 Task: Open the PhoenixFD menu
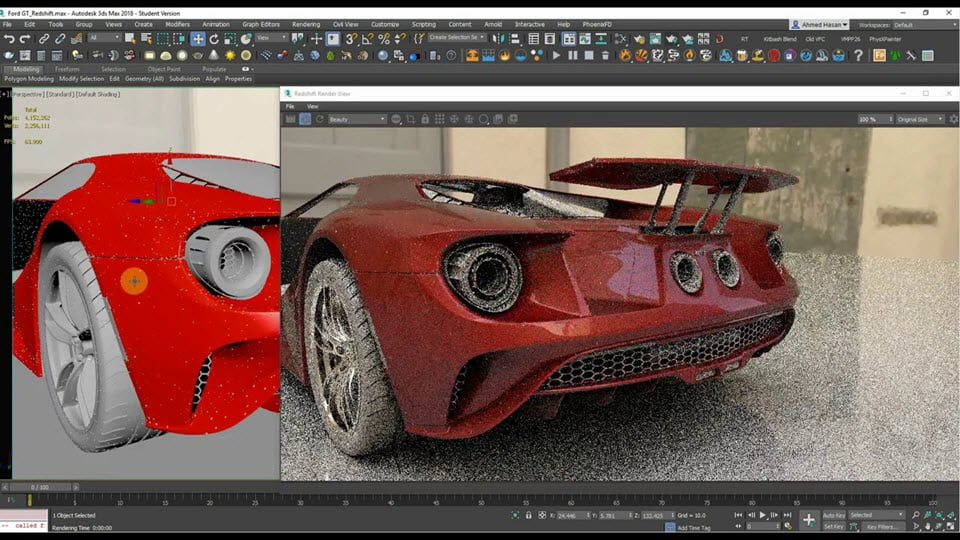[597, 24]
